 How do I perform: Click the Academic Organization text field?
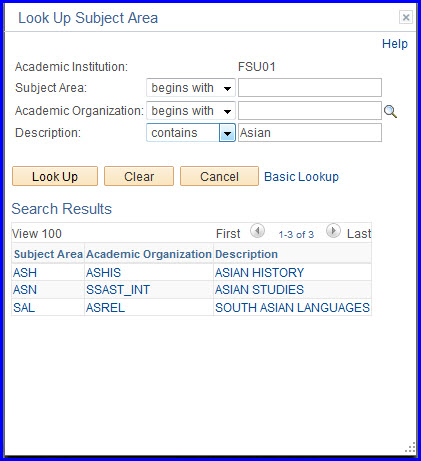(310, 111)
